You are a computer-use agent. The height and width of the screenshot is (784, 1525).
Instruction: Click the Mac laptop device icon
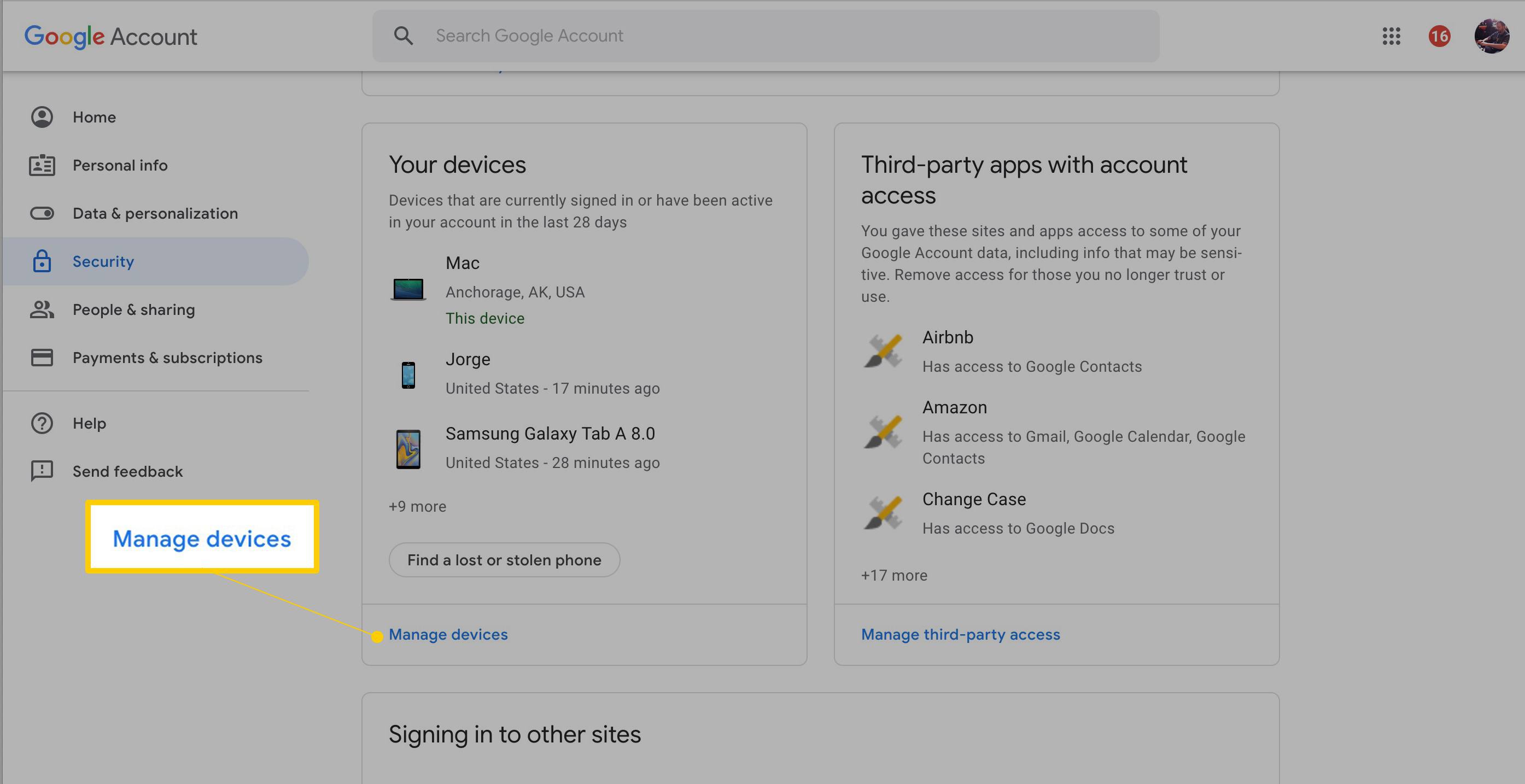pos(408,290)
